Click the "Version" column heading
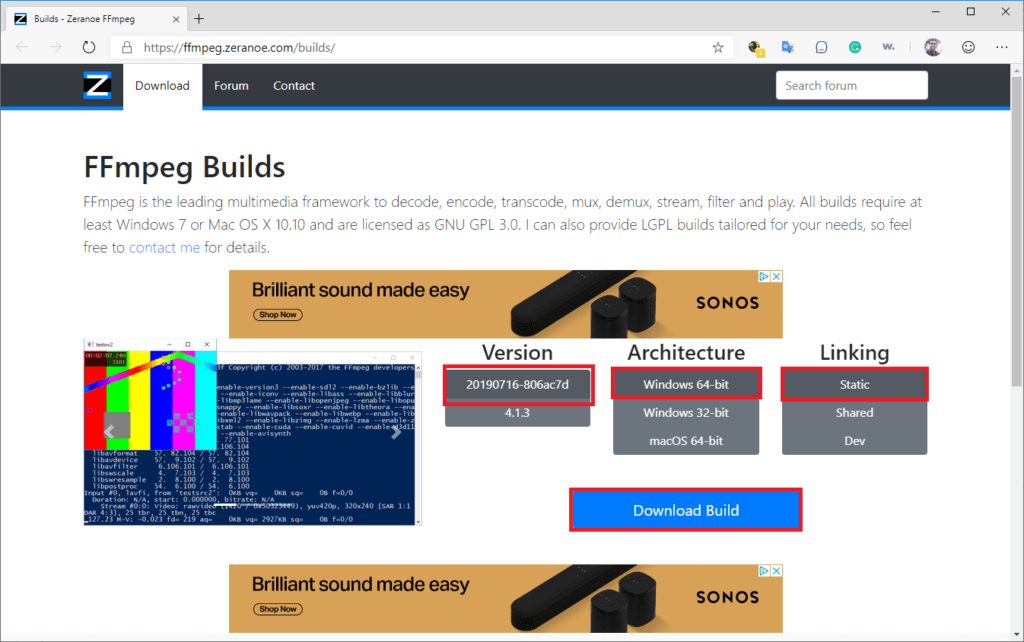The width and height of the screenshot is (1024, 642). point(517,353)
